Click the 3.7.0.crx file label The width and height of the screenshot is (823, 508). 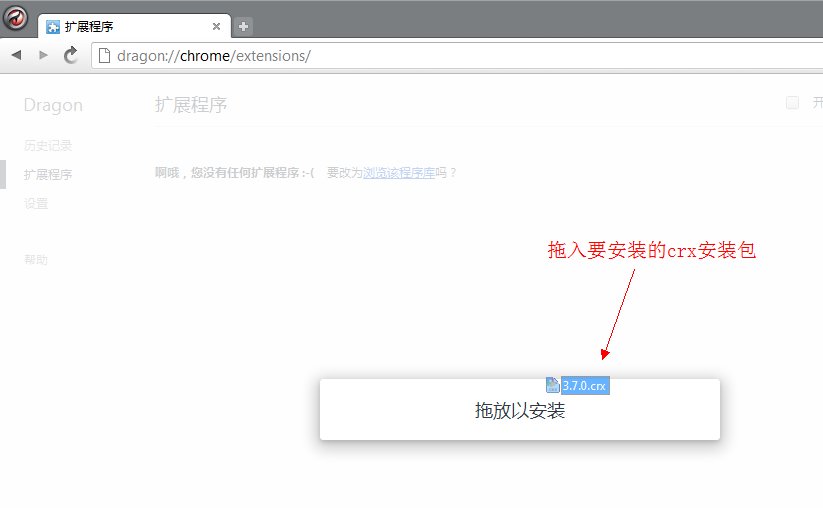pos(585,386)
